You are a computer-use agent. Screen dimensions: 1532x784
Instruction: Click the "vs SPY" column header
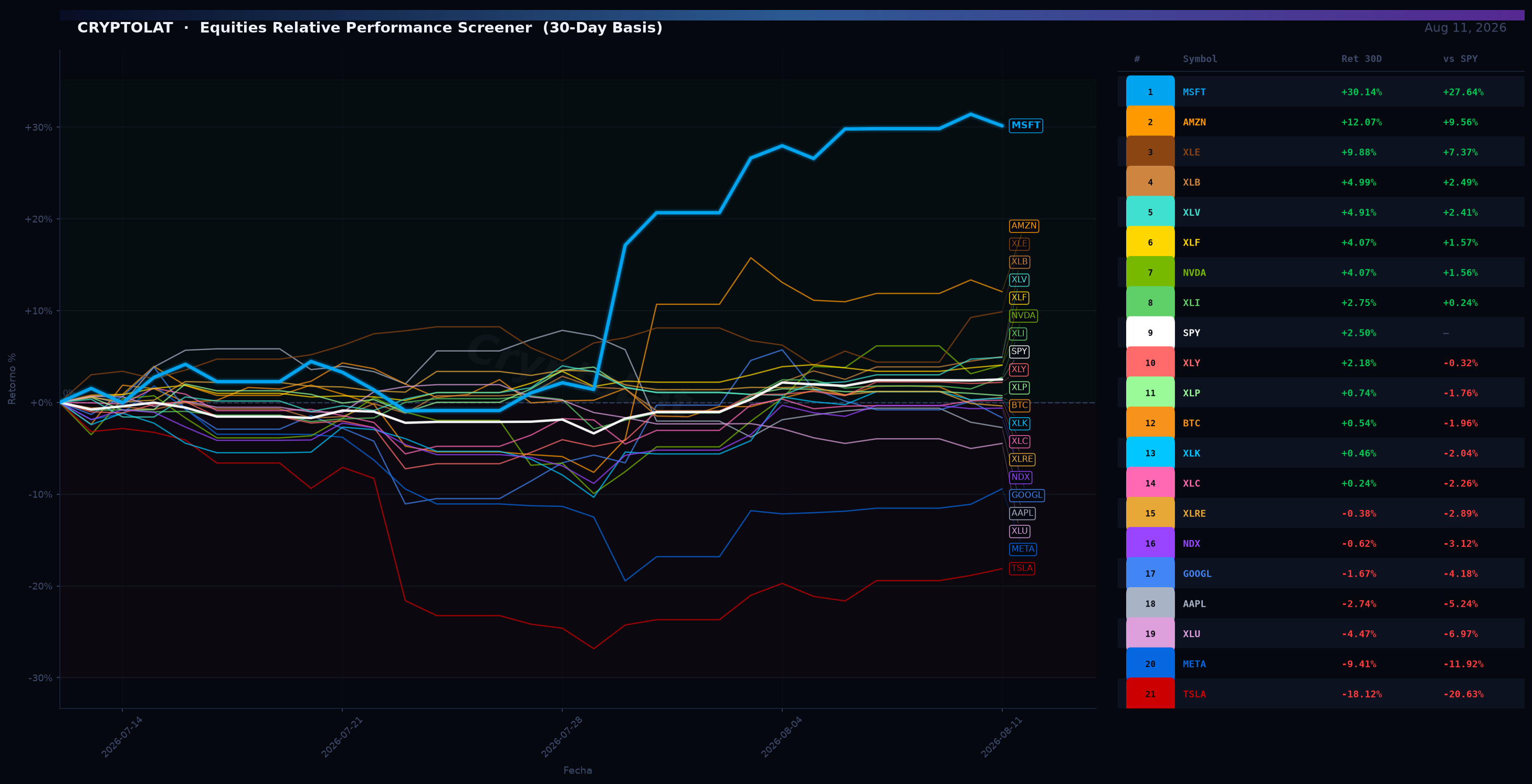1460,59
